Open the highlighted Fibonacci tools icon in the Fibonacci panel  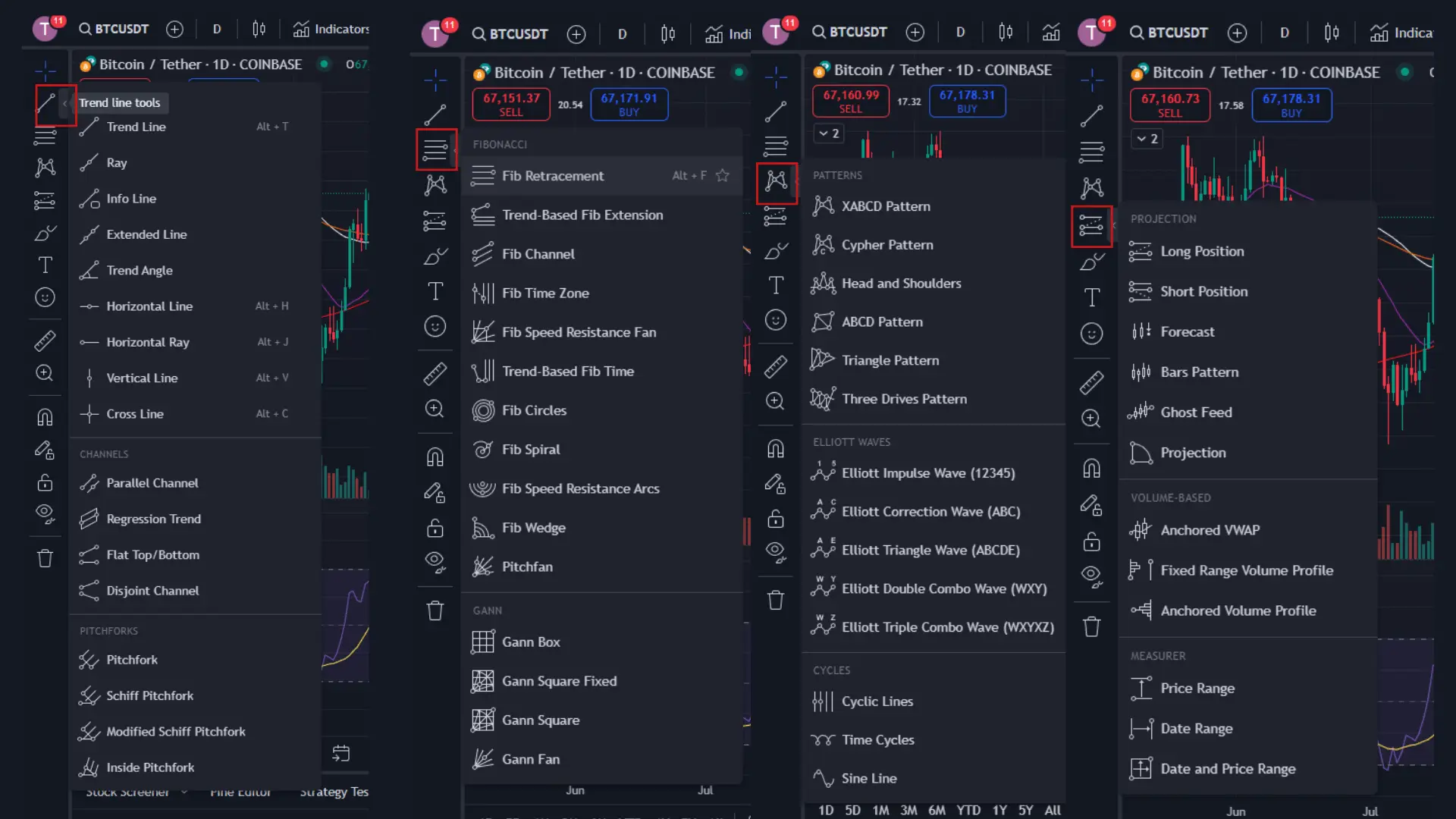tap(435, 149)
